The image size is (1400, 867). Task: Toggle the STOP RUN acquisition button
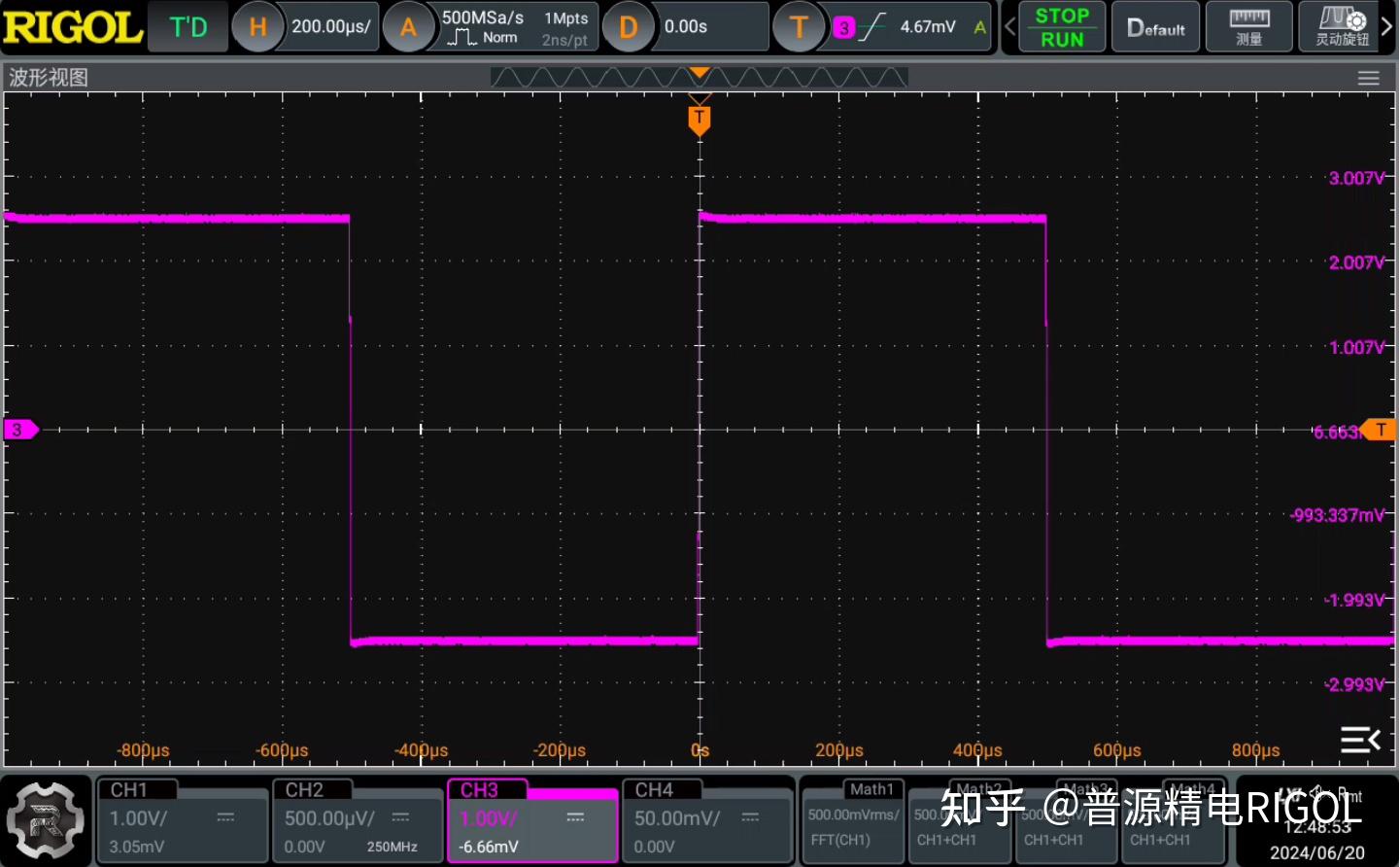[1062, 27]
